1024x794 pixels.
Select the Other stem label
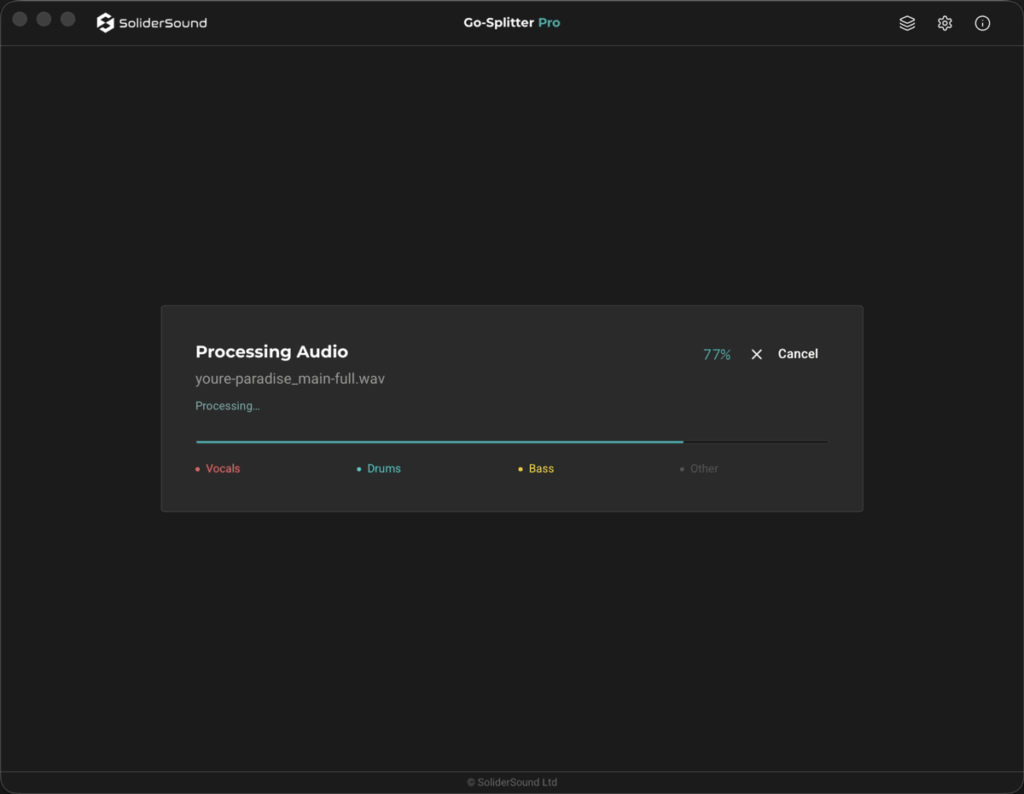704,469
